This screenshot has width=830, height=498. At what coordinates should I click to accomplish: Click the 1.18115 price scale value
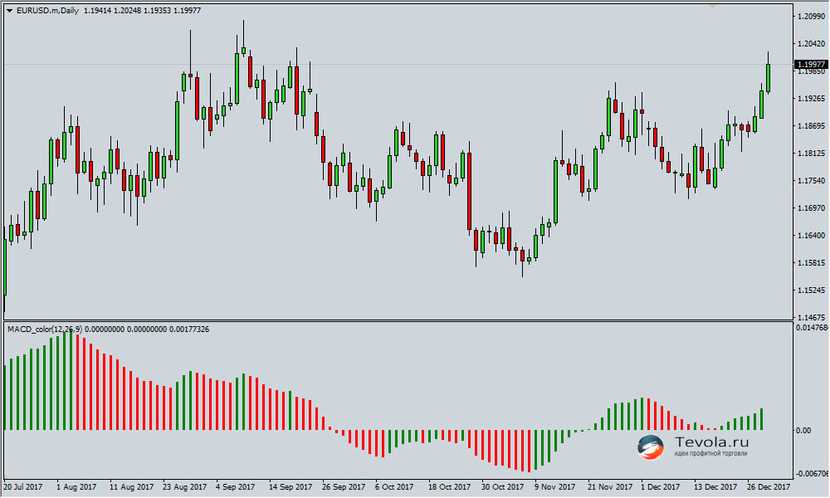tap(808, 154)
